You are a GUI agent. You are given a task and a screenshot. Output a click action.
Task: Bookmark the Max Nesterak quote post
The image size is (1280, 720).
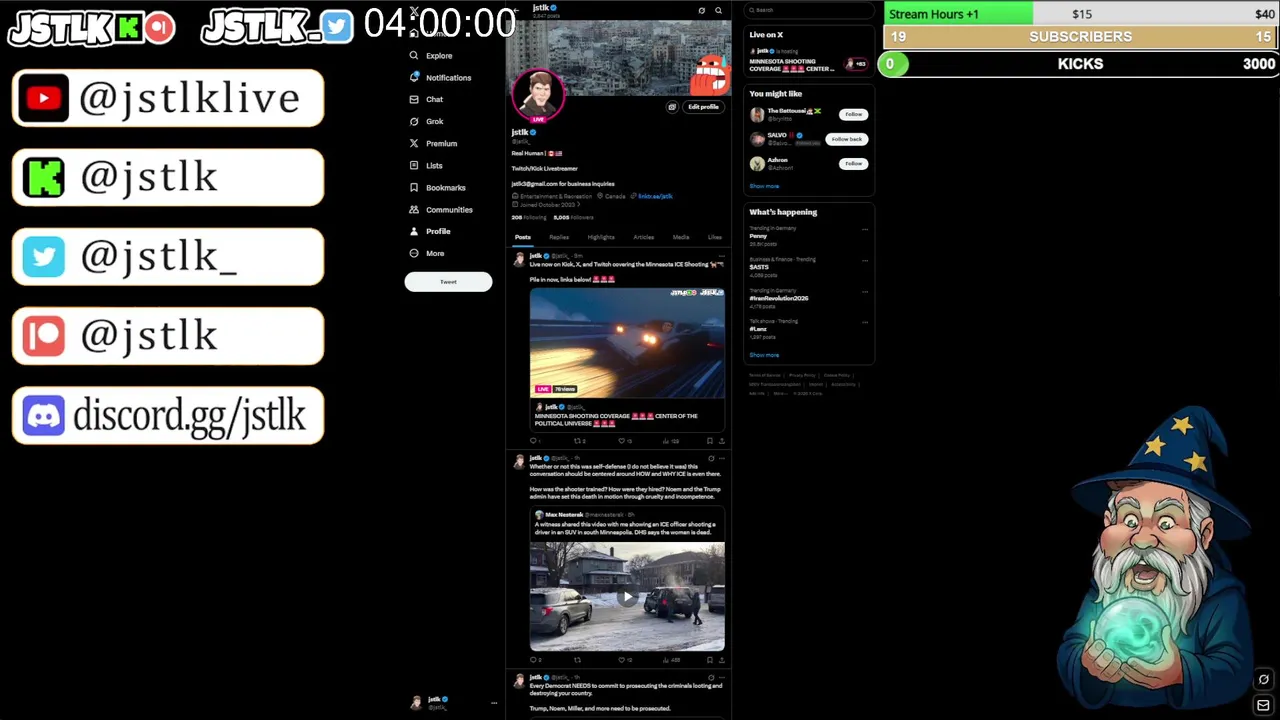pyautogui.click(x=710, y=660)
